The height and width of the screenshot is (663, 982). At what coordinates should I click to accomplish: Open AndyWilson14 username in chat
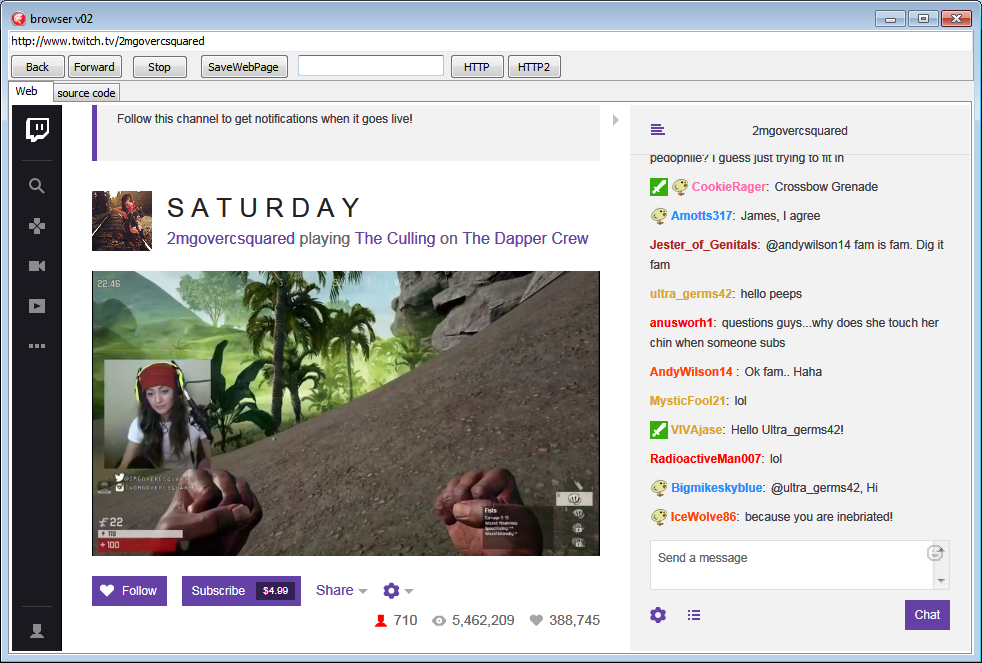tap(691, 372)
